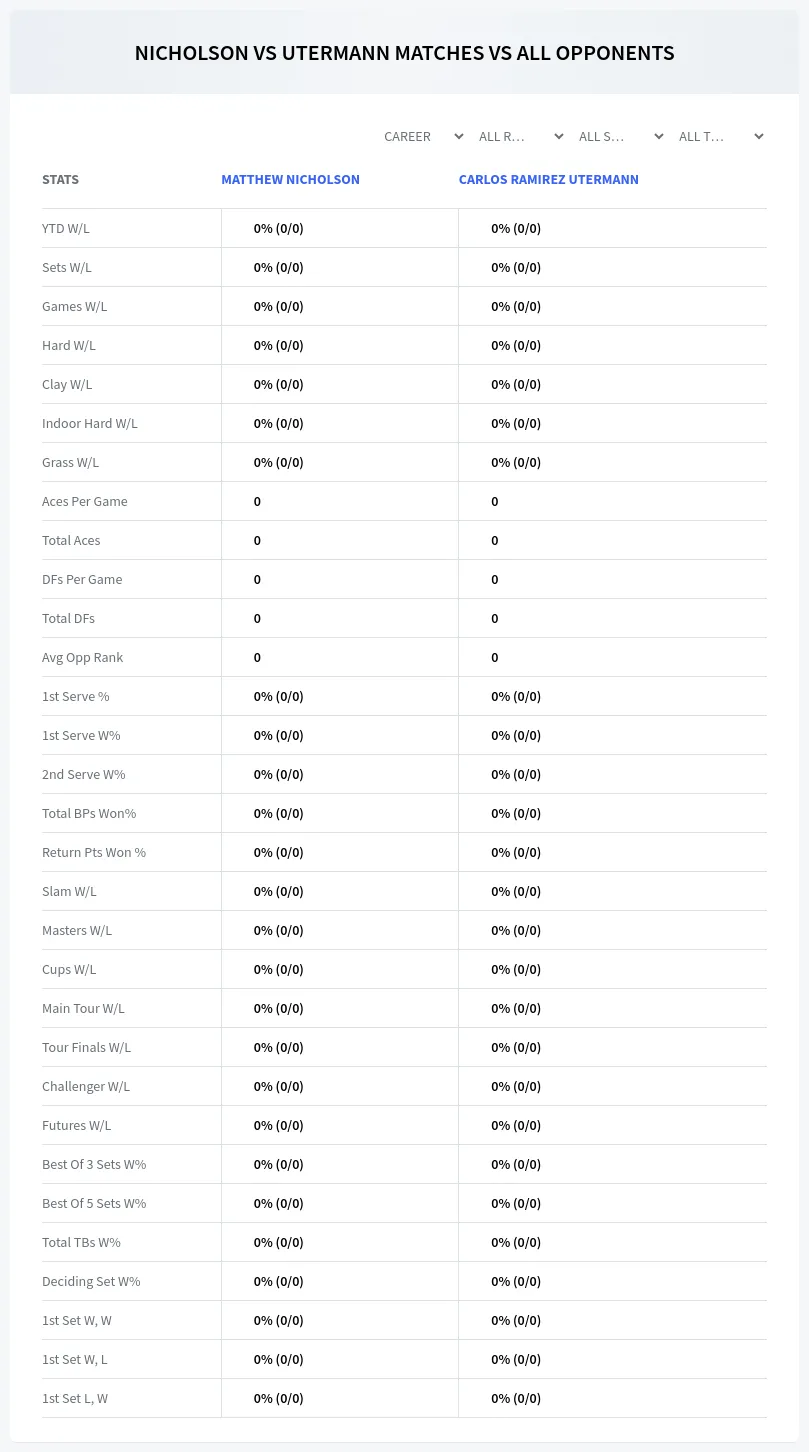The image size is (809, 1452).
Task: Select the YTD W/L row label
Action: (x=66, y=228)
